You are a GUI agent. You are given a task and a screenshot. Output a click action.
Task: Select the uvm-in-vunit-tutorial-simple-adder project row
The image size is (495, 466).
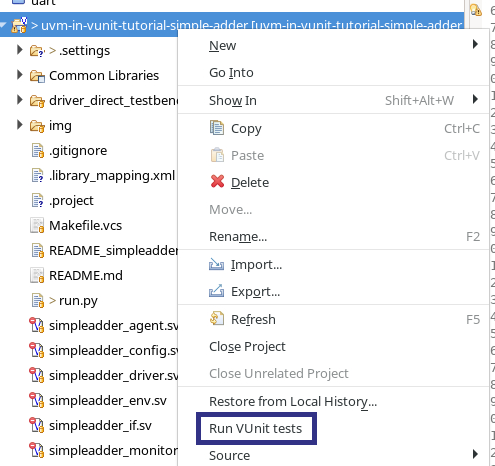click(x=232, y=25)
